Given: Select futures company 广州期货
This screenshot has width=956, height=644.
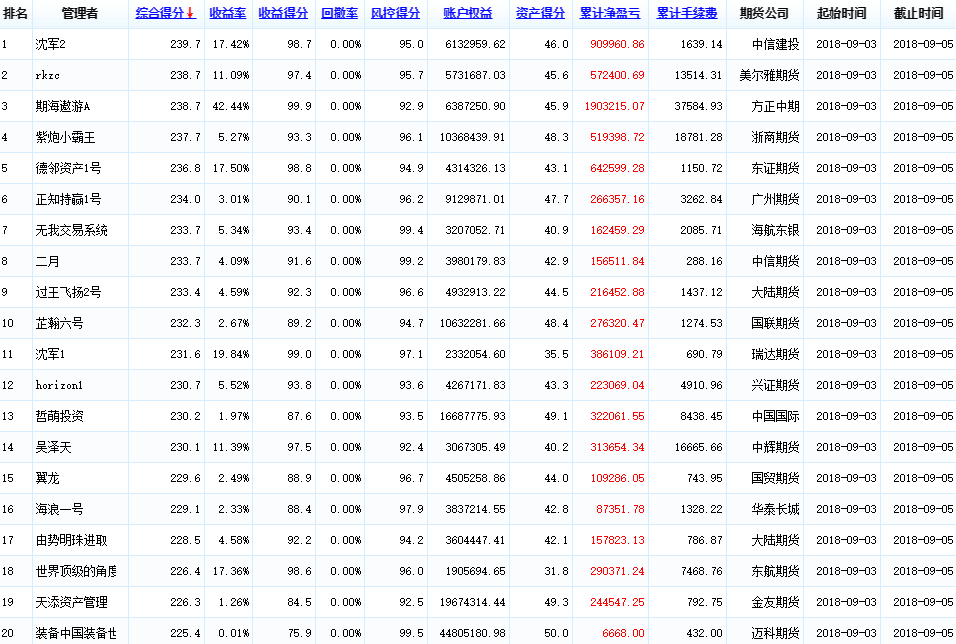Looking at the screenshot, I should point(776,199).
